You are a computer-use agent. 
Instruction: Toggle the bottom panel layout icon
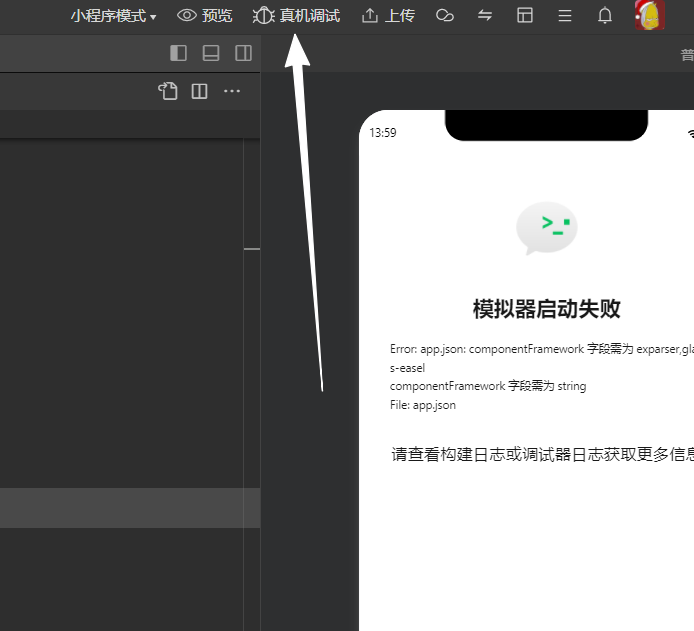[x=211, y=53]
